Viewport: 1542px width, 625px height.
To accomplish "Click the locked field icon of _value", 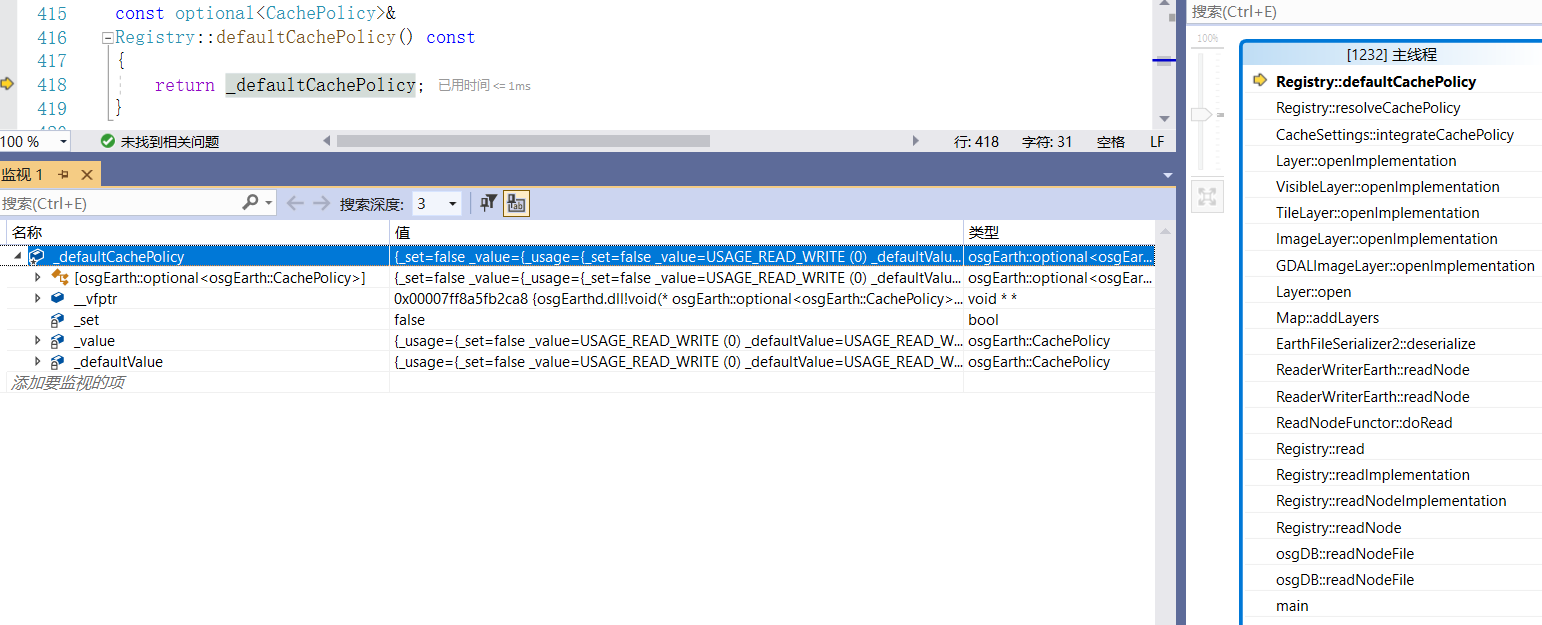I will point(58,341).
